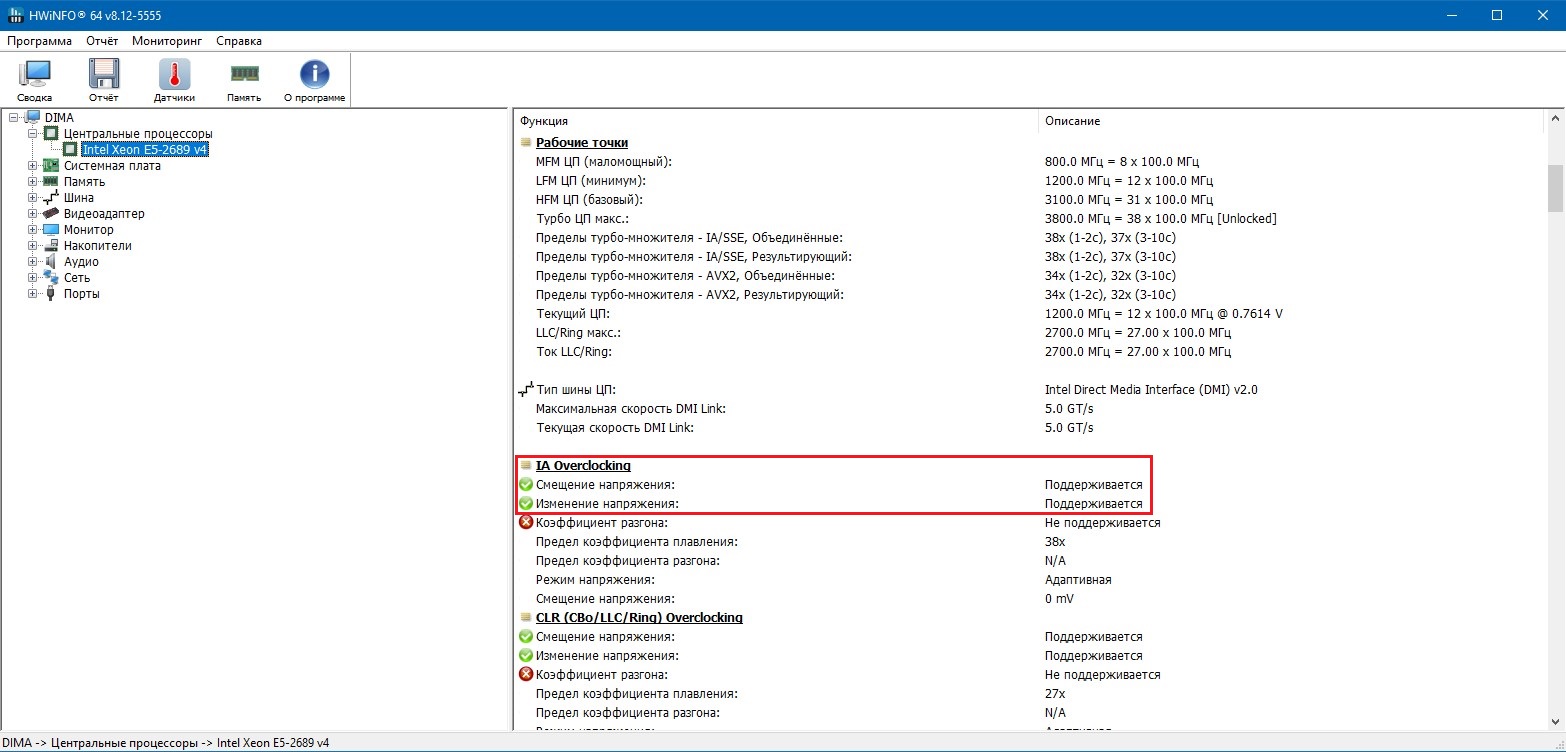Click the DIMA computer icon in tree
The width and height of the screenshot is (1566, 752).
tap(34, 118)
